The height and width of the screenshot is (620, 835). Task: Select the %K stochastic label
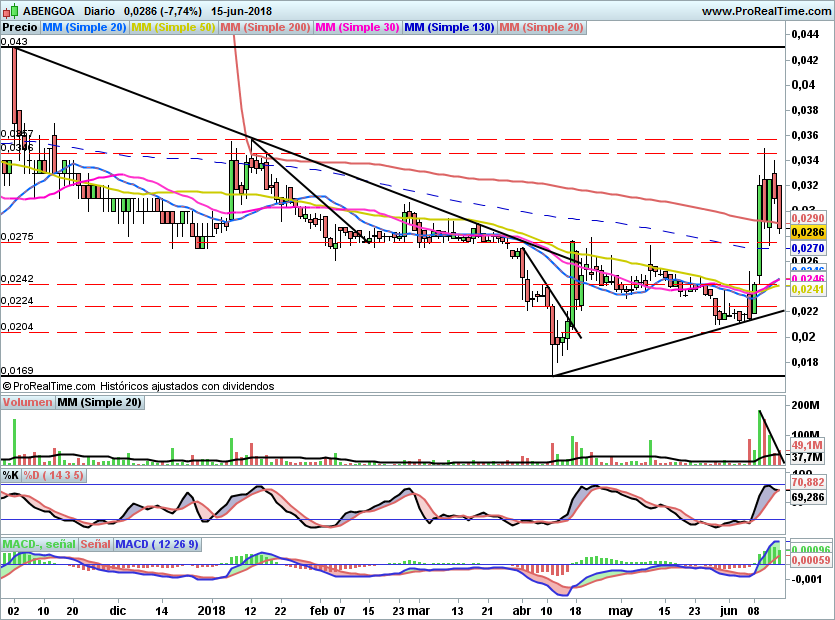coord(11,475)
